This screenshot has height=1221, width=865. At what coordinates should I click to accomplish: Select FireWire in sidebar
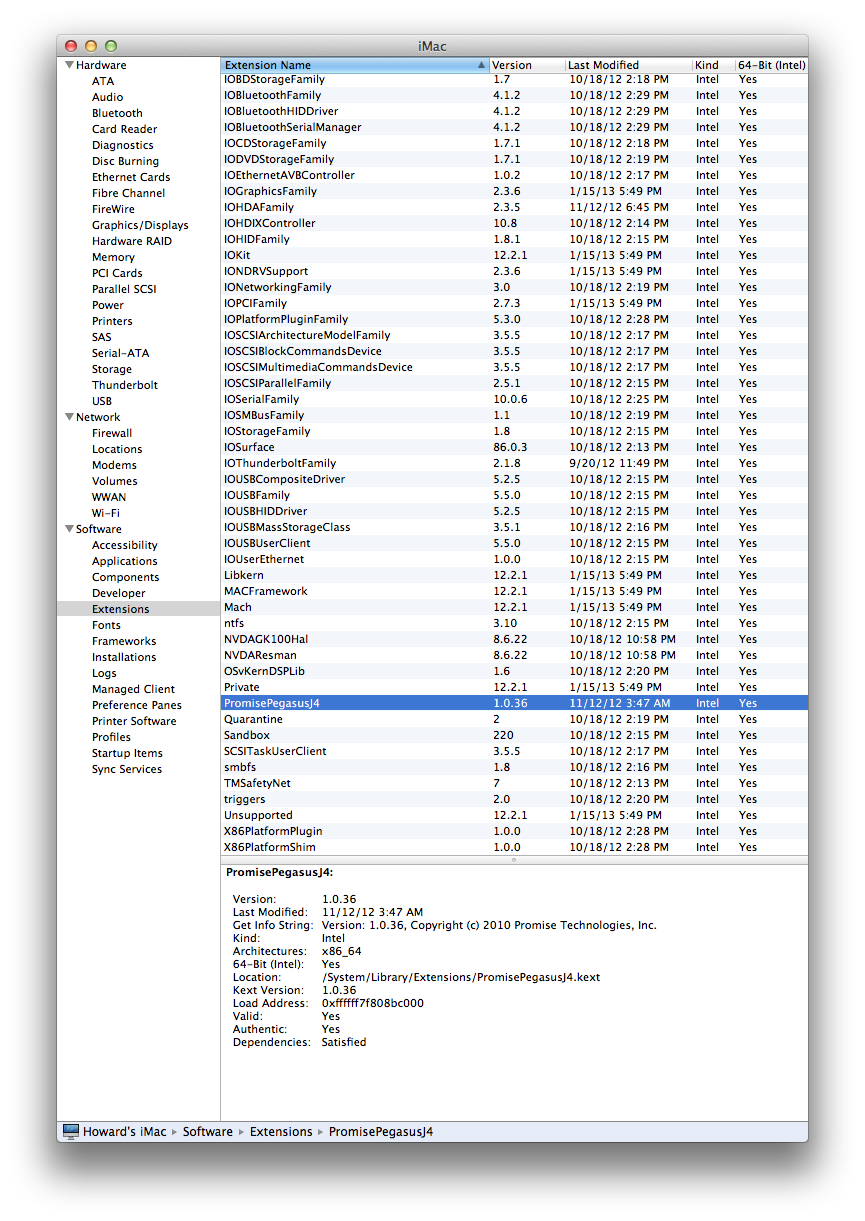tap(113, 209)
